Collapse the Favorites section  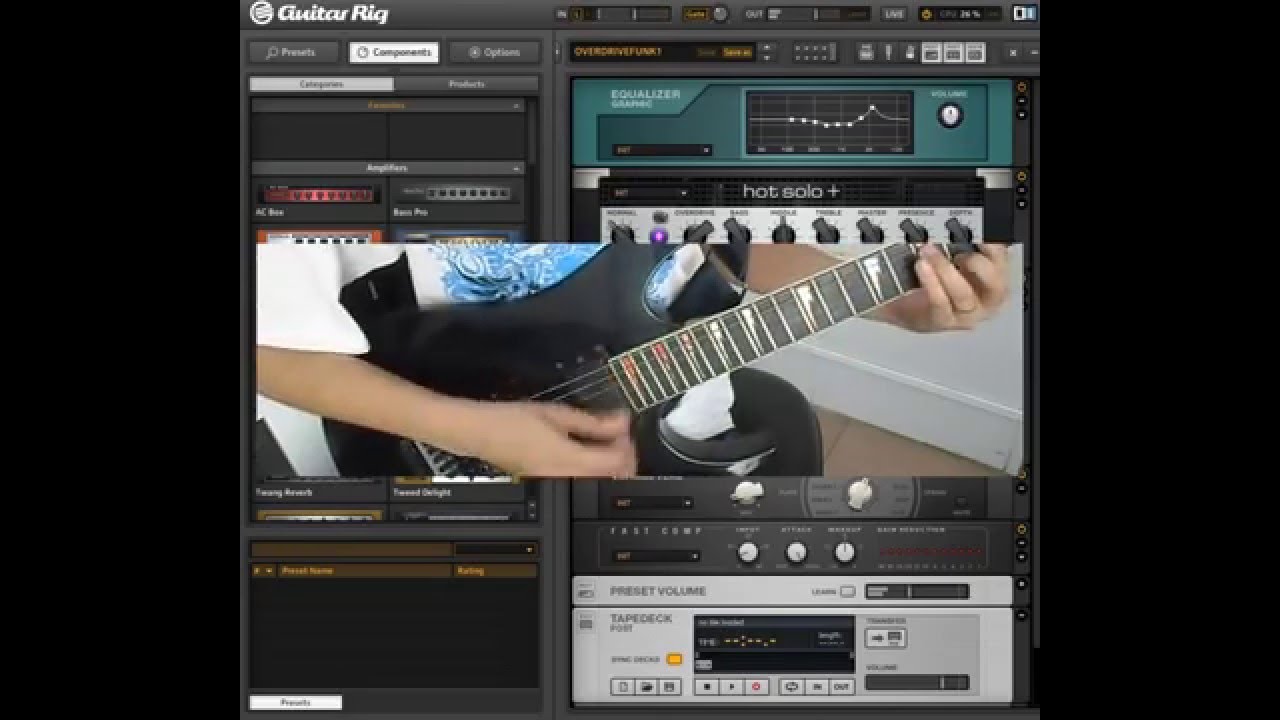click(x=517, y=105)
